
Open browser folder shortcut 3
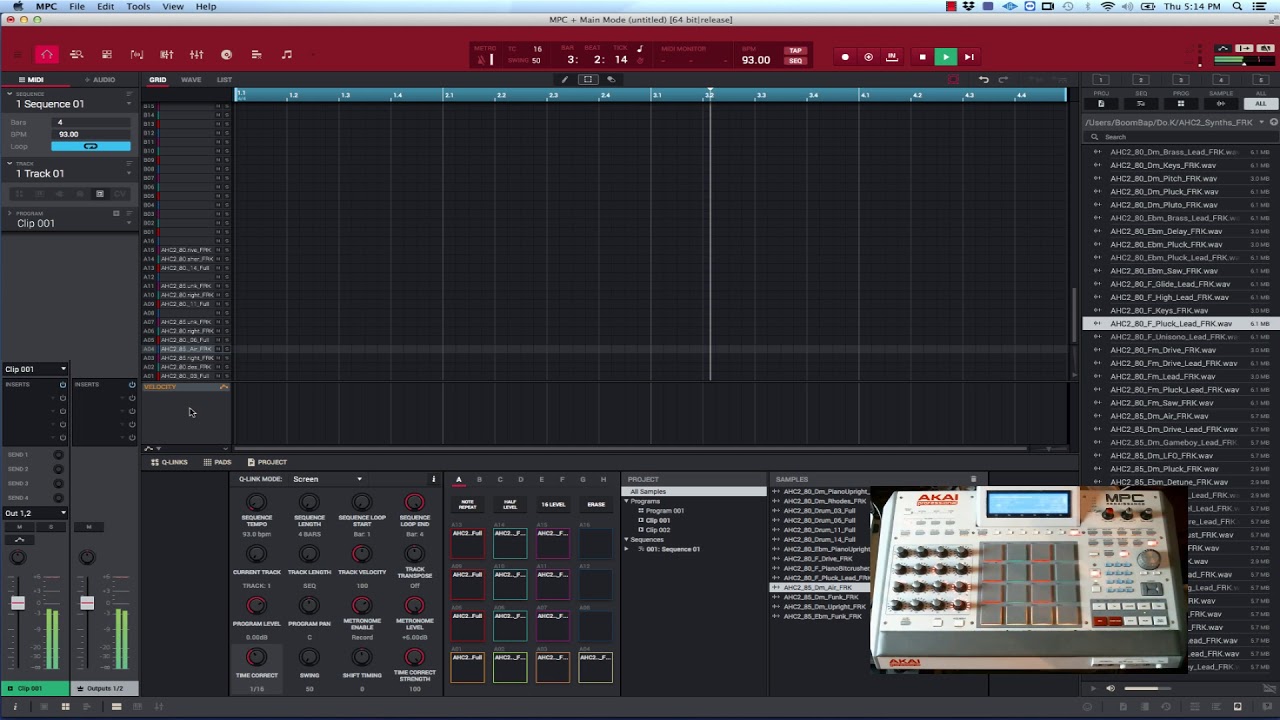point(1181,80)
